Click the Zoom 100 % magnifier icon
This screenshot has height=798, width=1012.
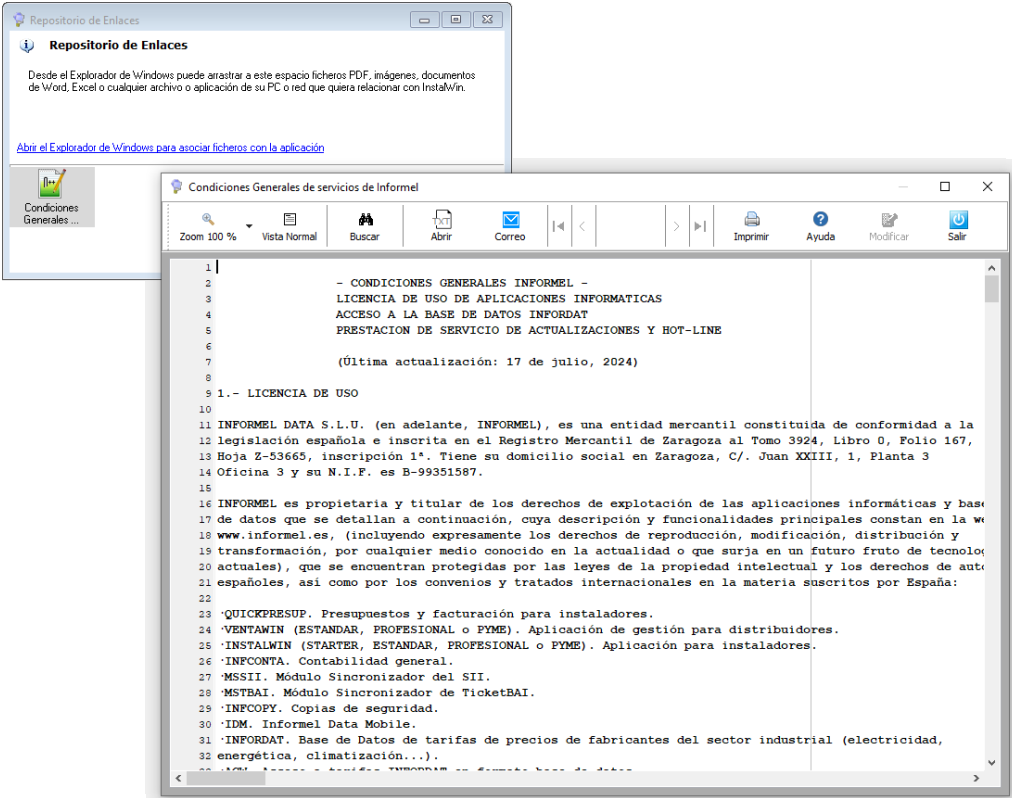pyautogui.click(x=208, y=219)
